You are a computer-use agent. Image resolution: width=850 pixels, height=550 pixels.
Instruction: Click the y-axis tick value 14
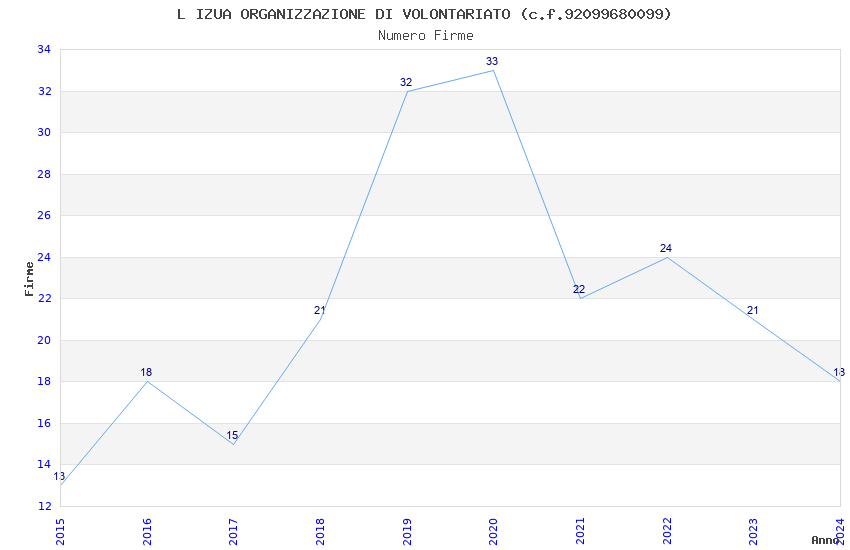[x=44, y=464]
